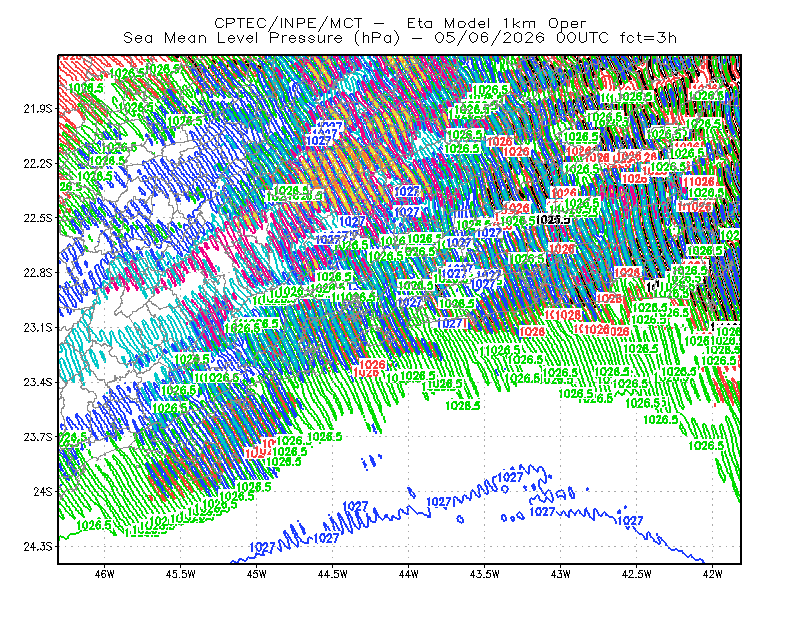The width and height of the screenshot is (800, 618).
Task: Select the 45.5W longitude axis label
Action: (x=181, y=574)
